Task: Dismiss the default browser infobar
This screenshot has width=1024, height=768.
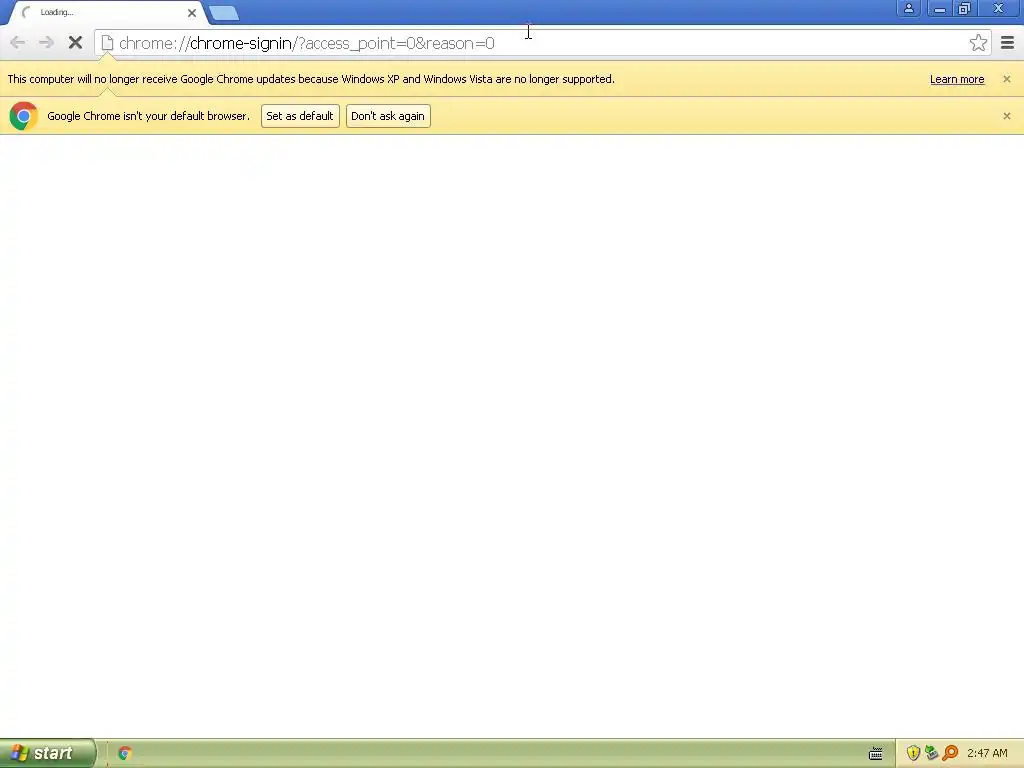Action: tap(1006, 116)
